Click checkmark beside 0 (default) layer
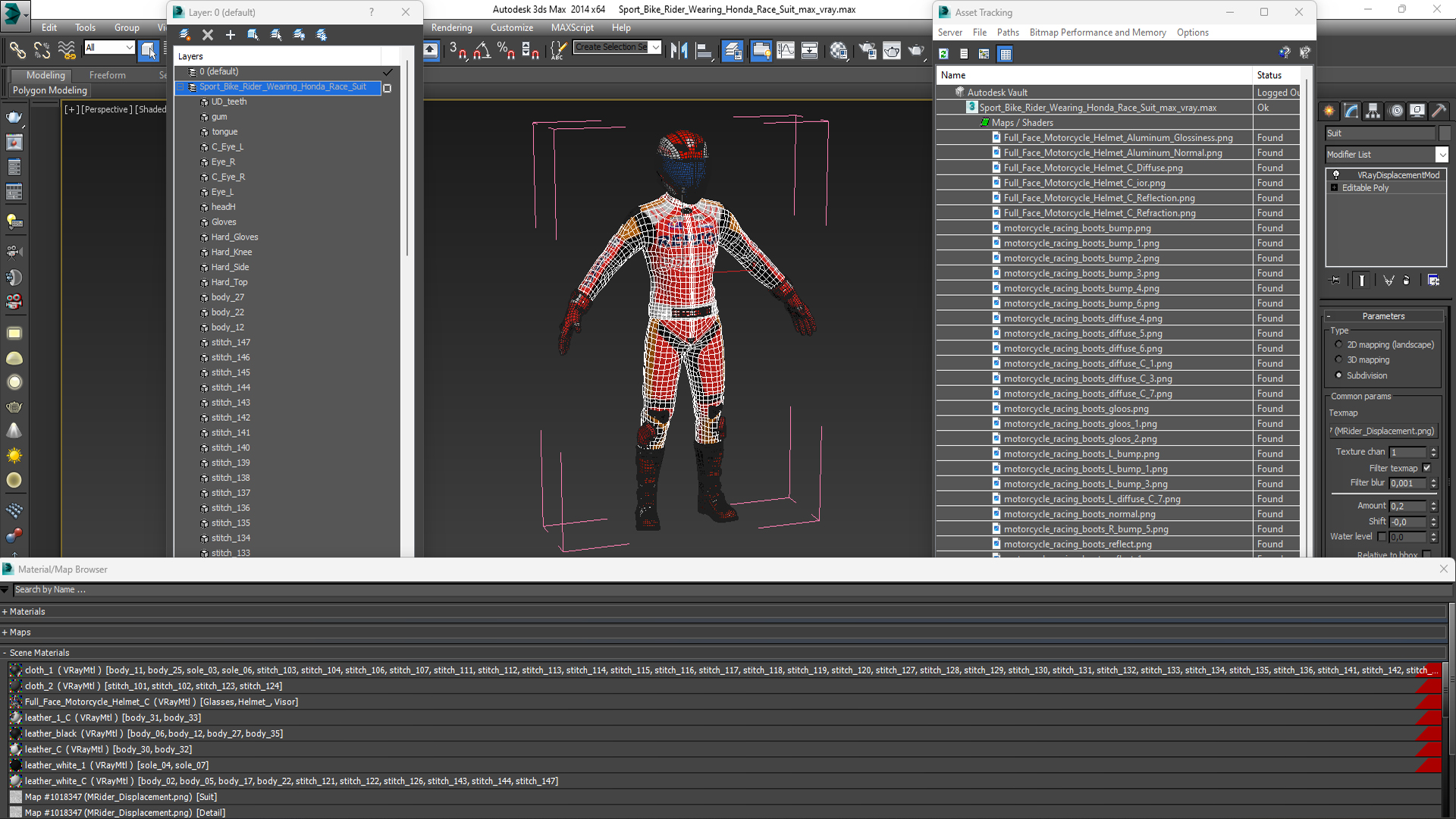Viewport: 1456px width, 819px height. click(x=388, y=72)
